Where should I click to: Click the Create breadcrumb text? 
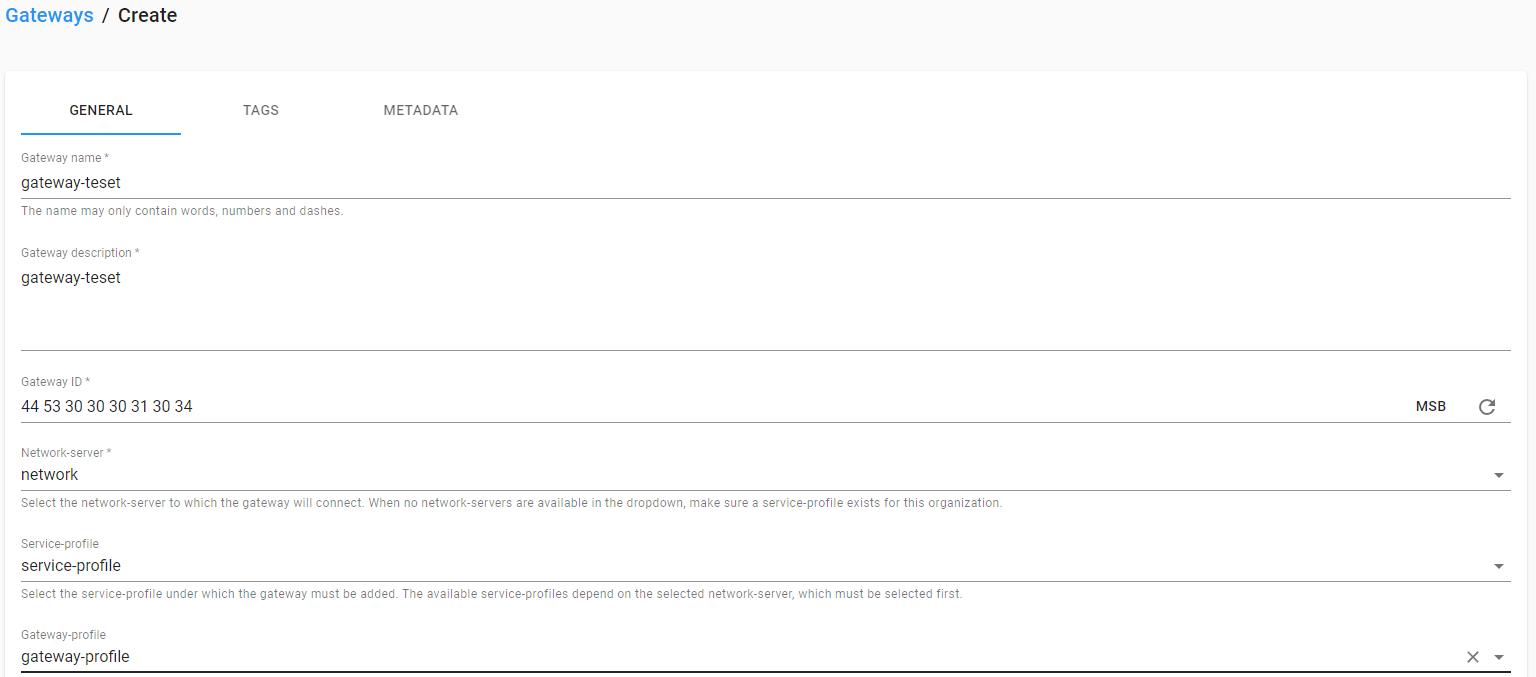pyautogui.click(x=147, y=15)
